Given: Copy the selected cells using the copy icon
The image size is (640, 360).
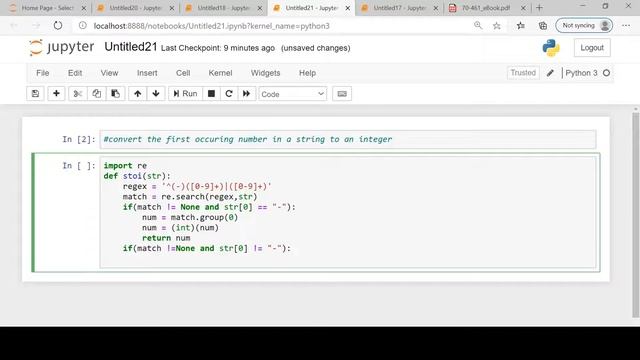Looking at the screenshot, I should pos(96,94).
